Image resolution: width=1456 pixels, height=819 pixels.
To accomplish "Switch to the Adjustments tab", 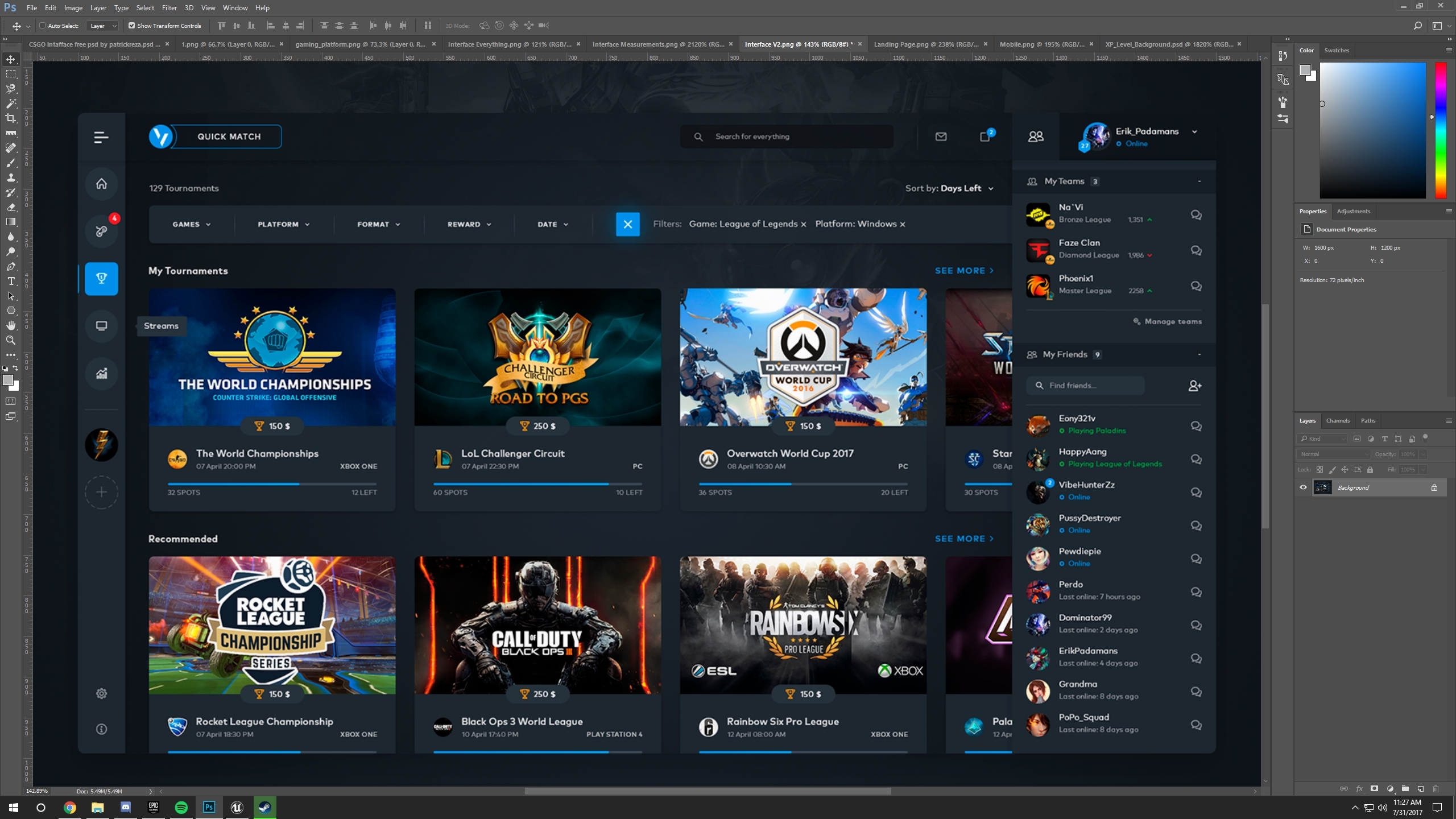I will point(1354,211).
